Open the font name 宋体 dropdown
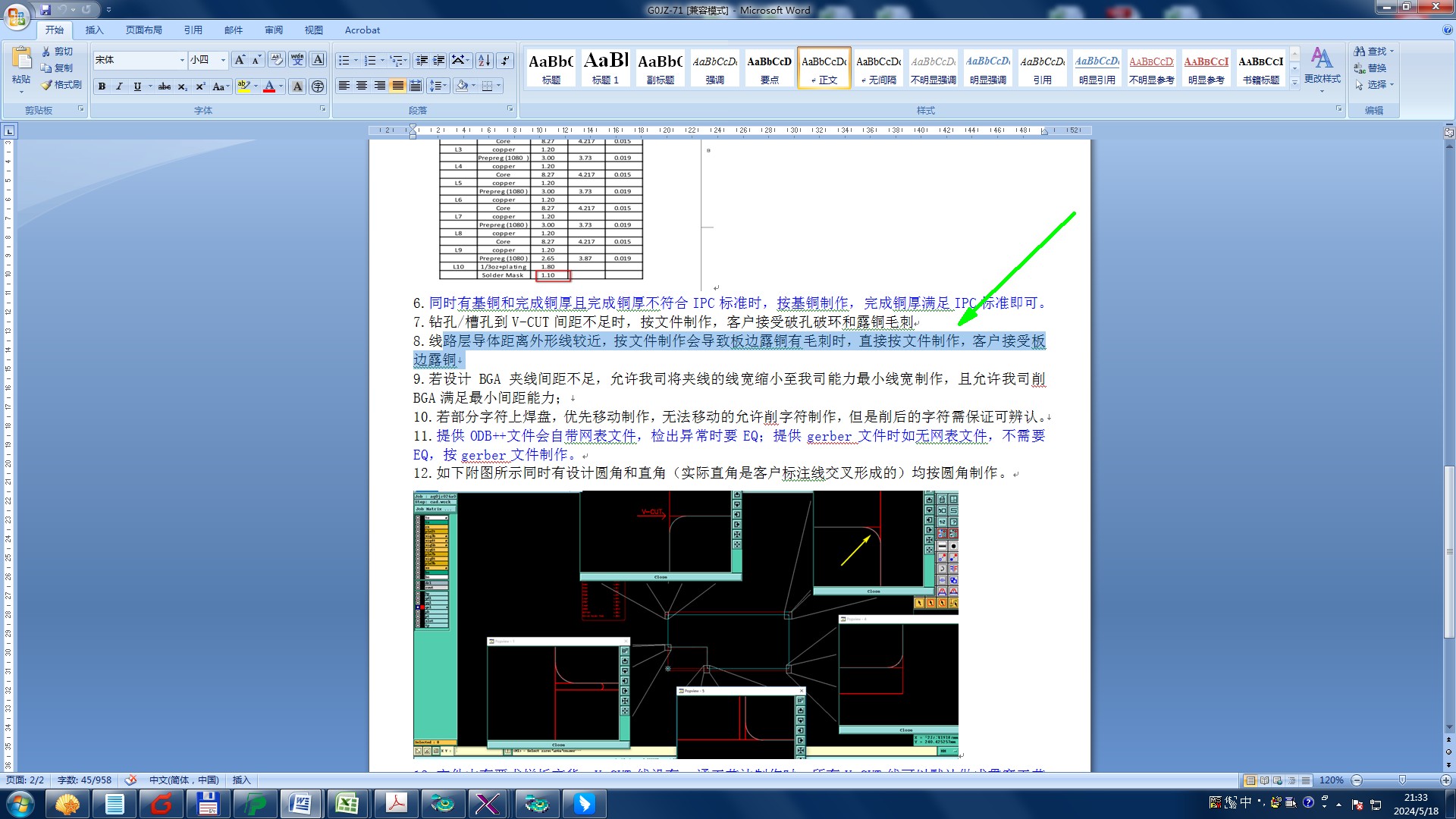The height and width of the screenshot is (819, 1456). (x=182, y=60)
